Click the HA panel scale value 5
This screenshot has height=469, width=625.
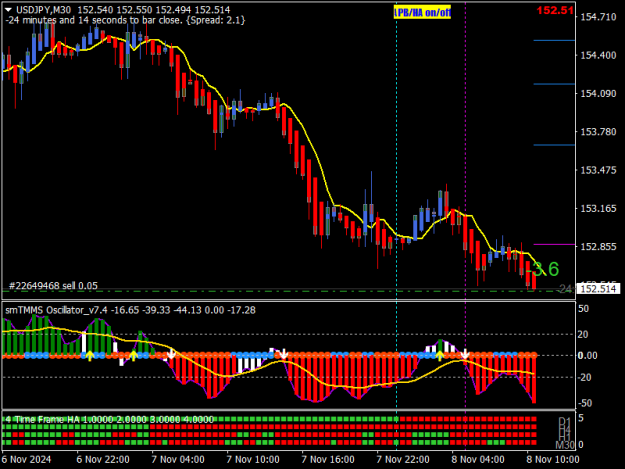click(581, 418)
